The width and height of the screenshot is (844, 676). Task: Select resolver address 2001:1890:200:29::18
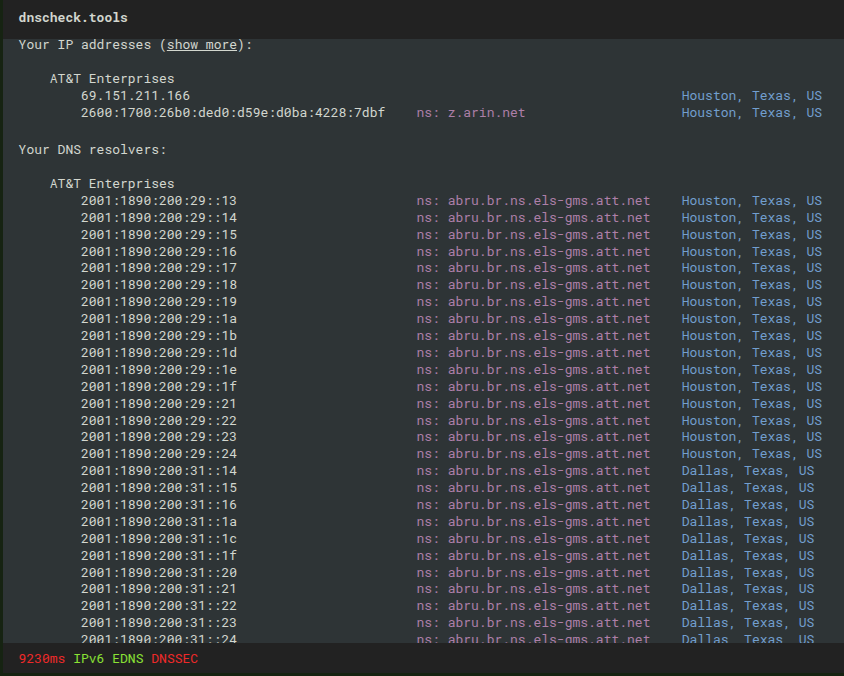coord(159,285)
